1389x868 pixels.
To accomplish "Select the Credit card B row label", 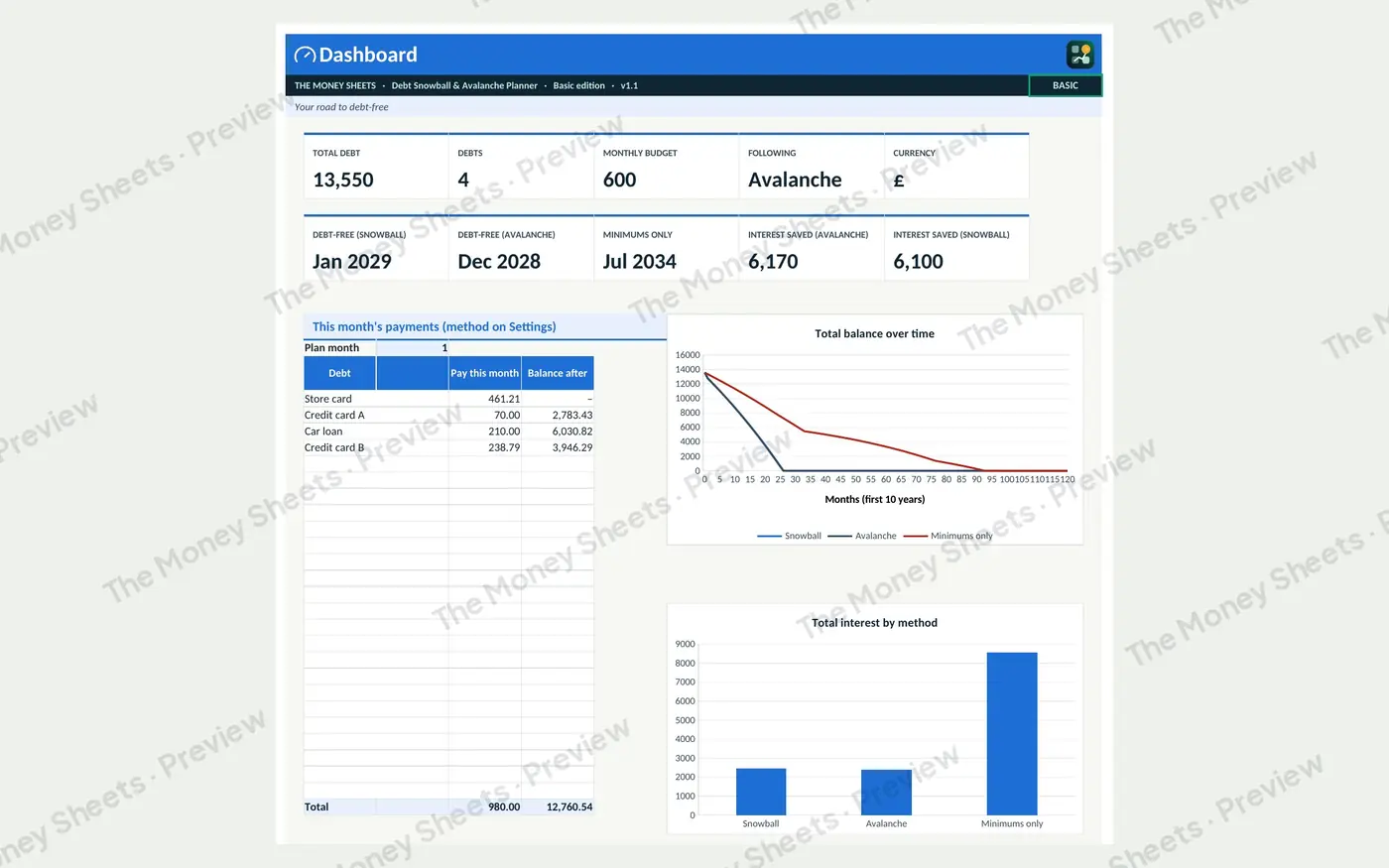I will tap(334, 447).
